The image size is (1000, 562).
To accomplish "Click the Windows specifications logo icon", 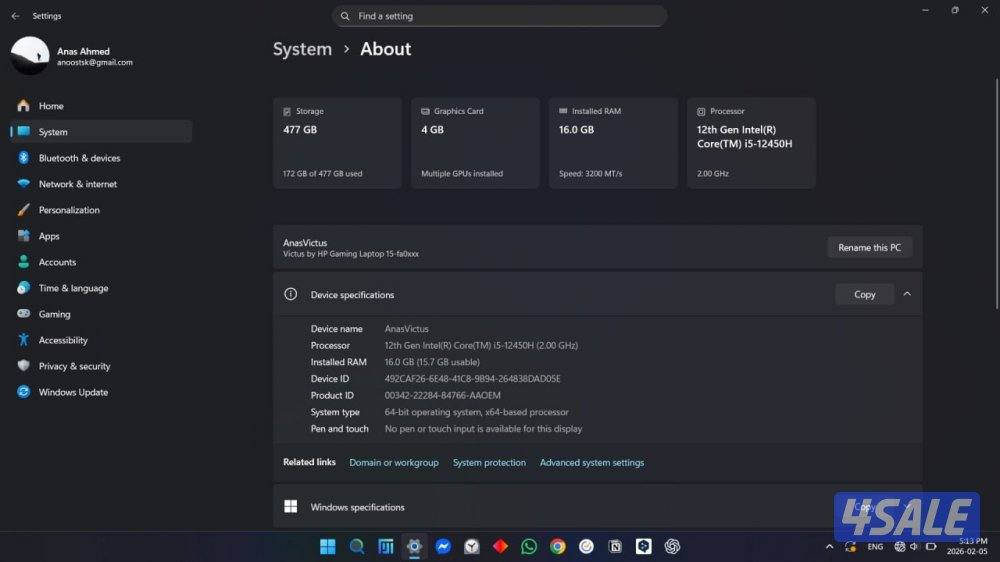I will (290, 507).
